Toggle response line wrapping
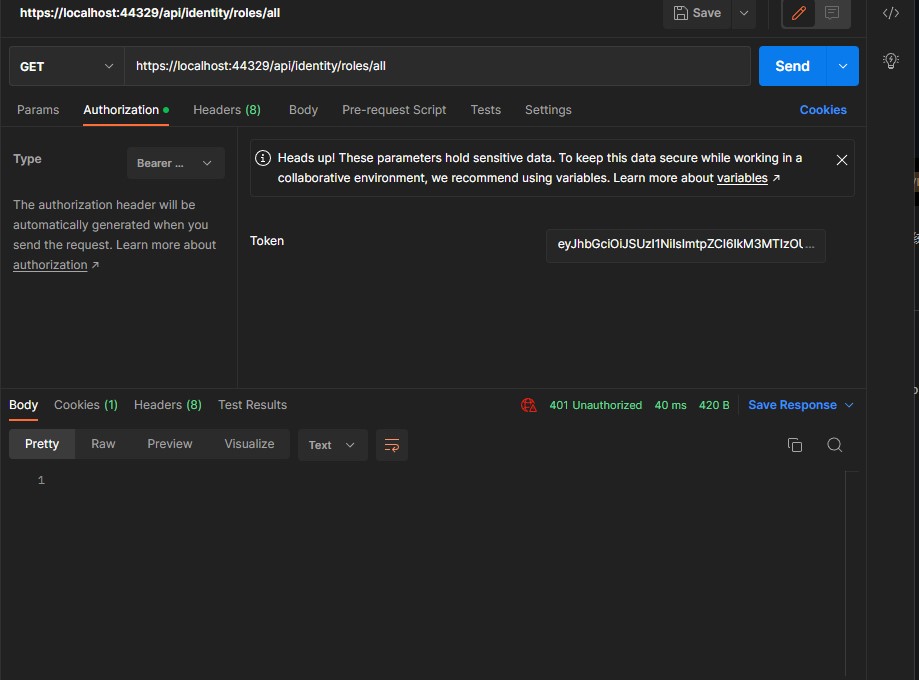The width and height of the screenshot is (919, 680). tap(391, 444)
